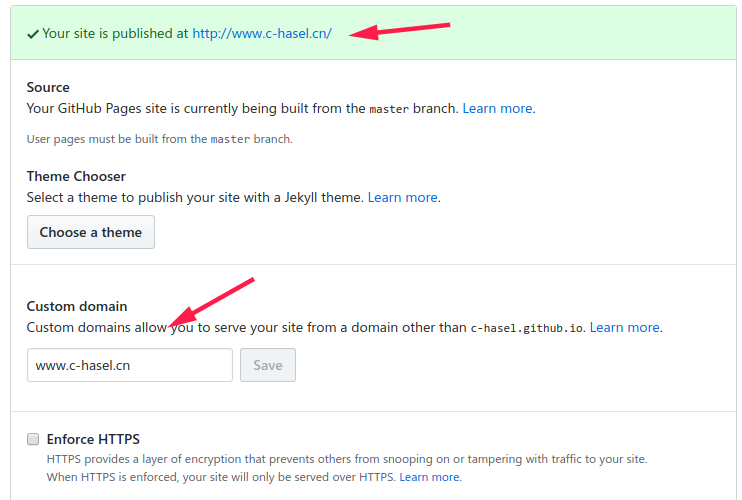Focus the custom domain text field
This screenshot has height=500, width=742.
(x=130, y=365)
